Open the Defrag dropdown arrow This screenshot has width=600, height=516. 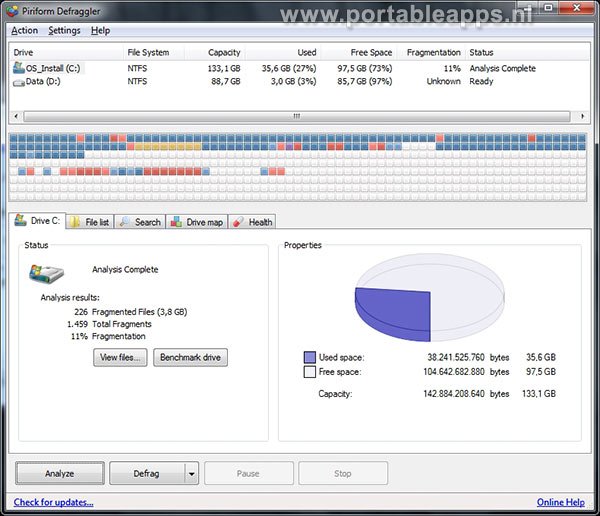coord(192,473)
